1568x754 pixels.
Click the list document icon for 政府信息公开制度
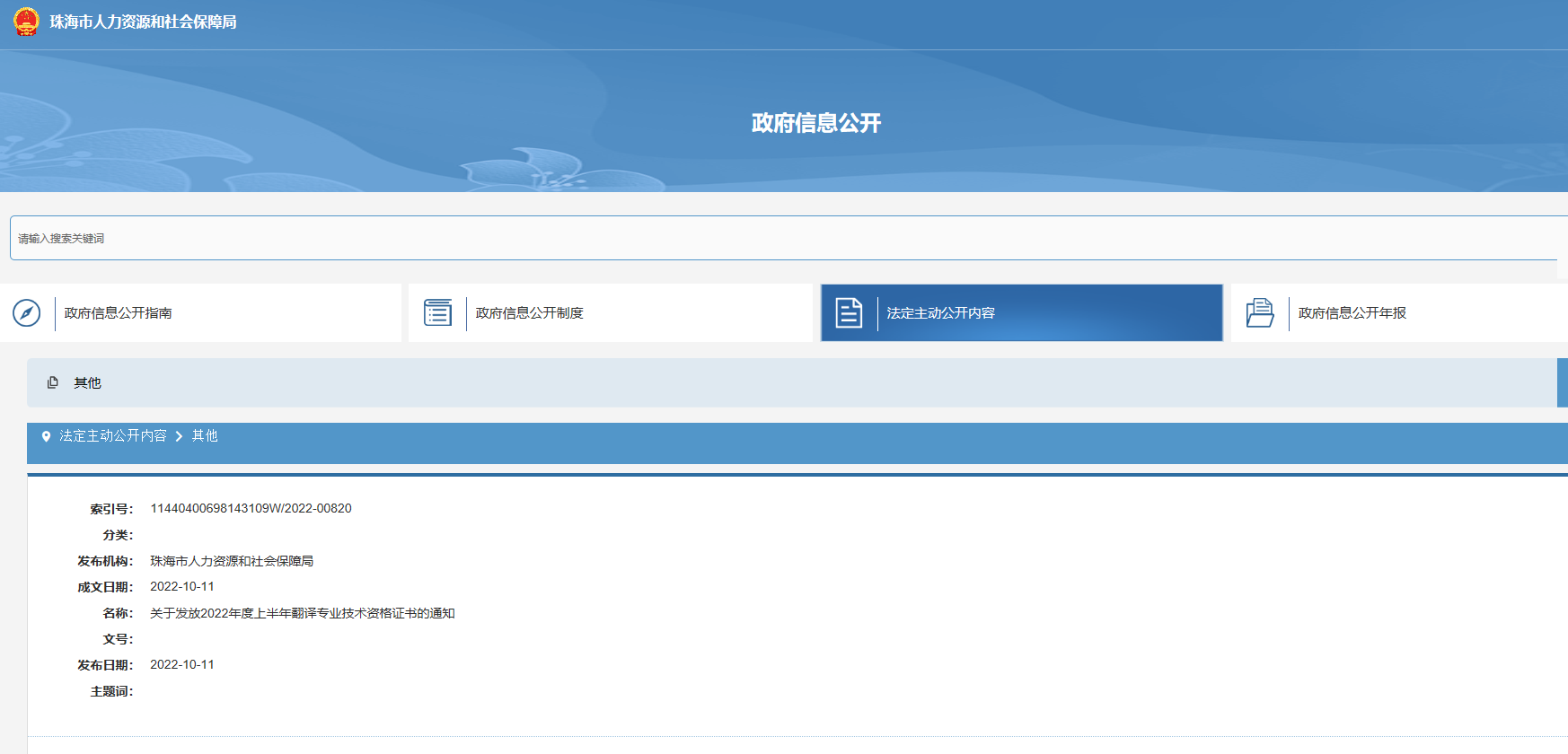[438, 313]
